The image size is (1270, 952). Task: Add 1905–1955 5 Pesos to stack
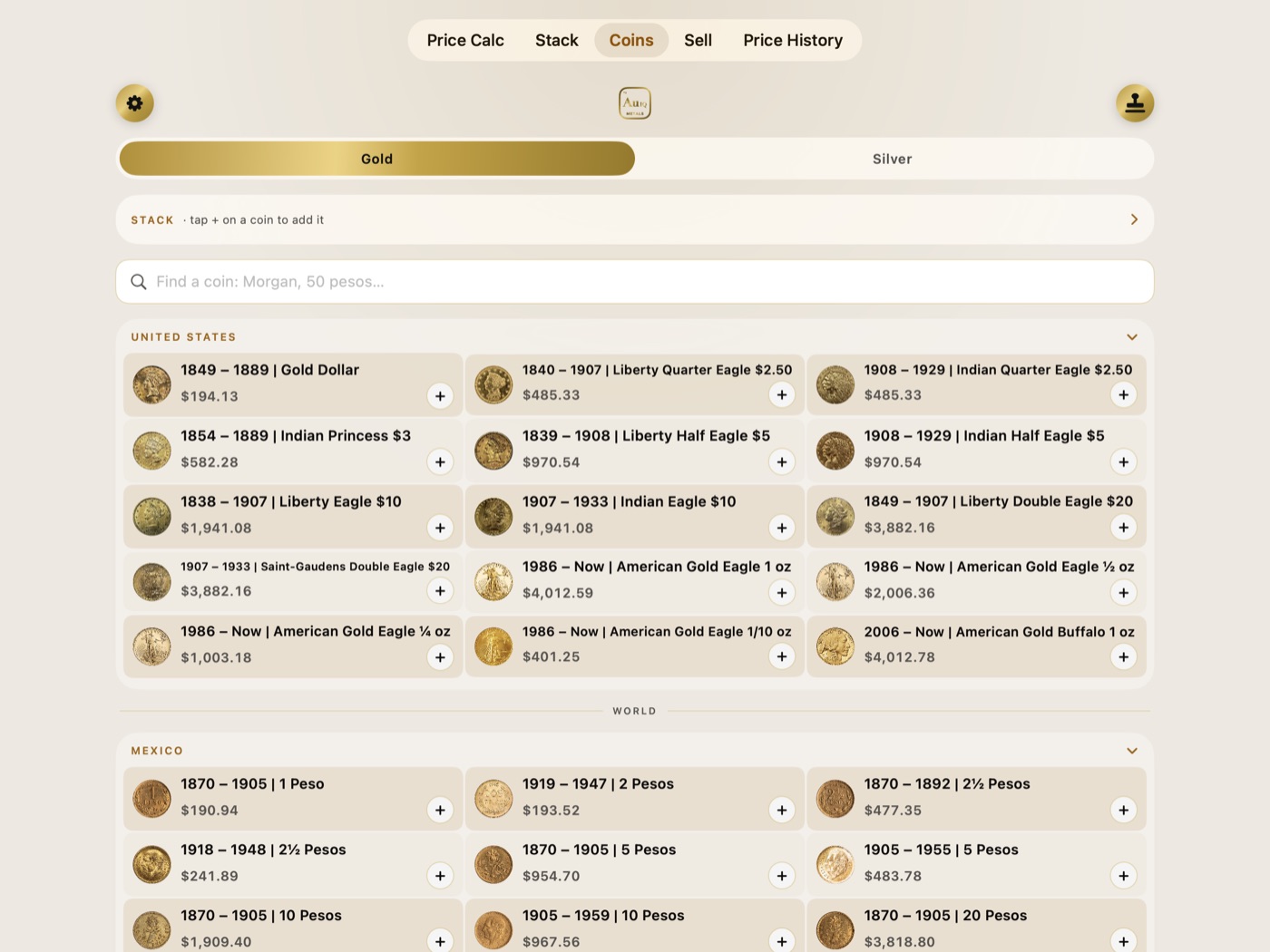pos(1124,876)
